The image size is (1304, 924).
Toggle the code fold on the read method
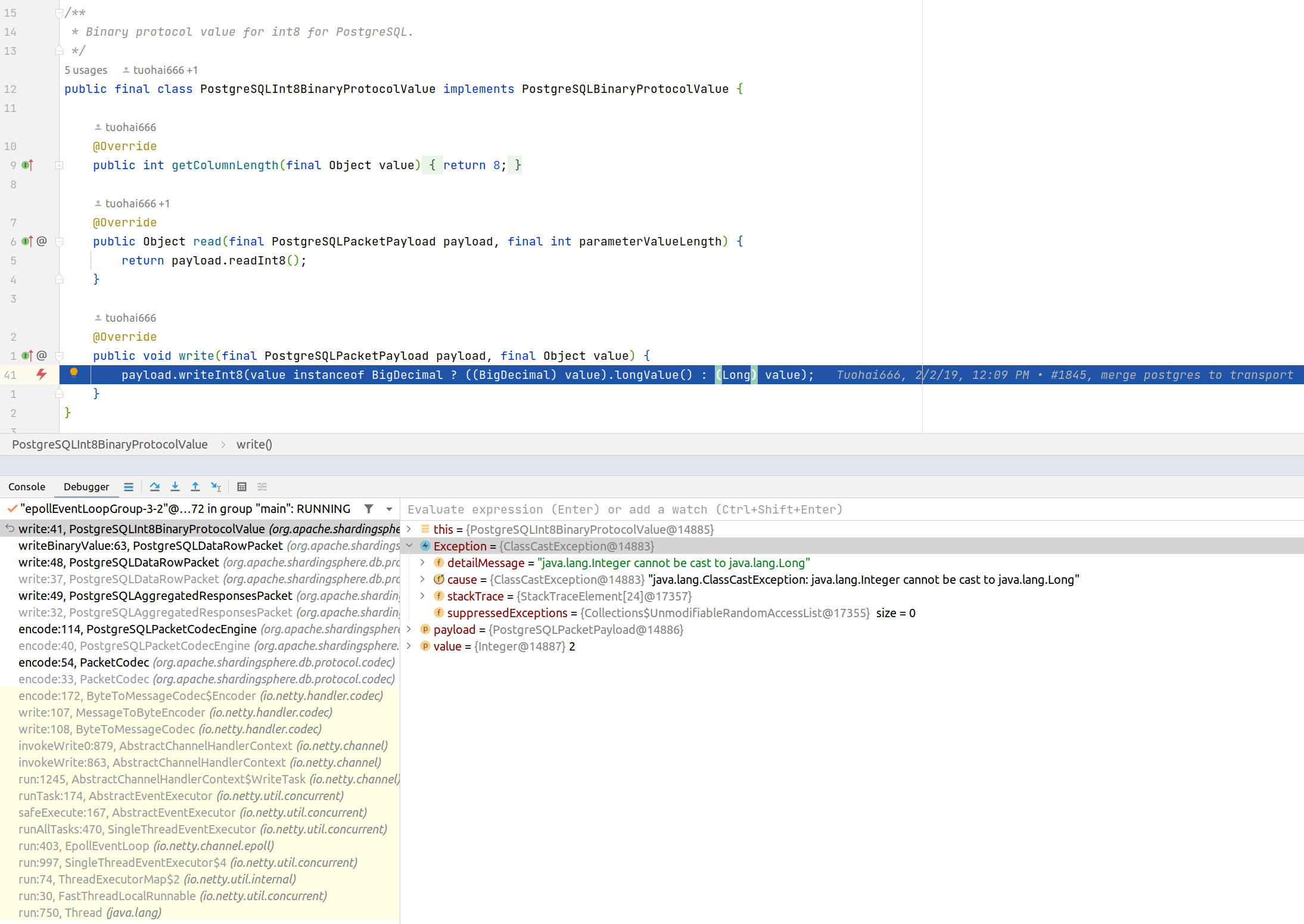click(x=59, y=241)
